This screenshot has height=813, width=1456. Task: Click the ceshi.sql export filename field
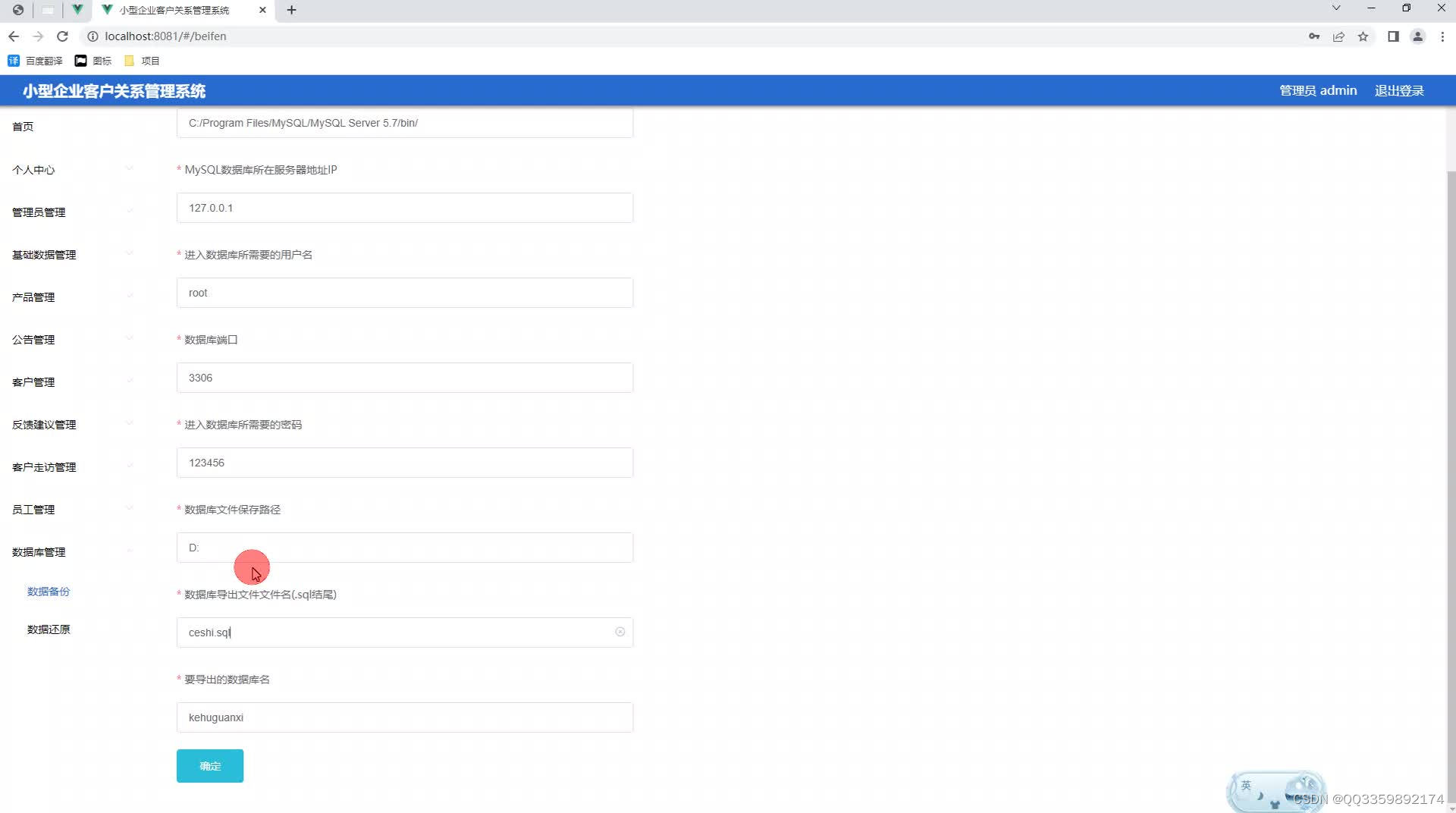pyautogui.click(x=405, y=633)
